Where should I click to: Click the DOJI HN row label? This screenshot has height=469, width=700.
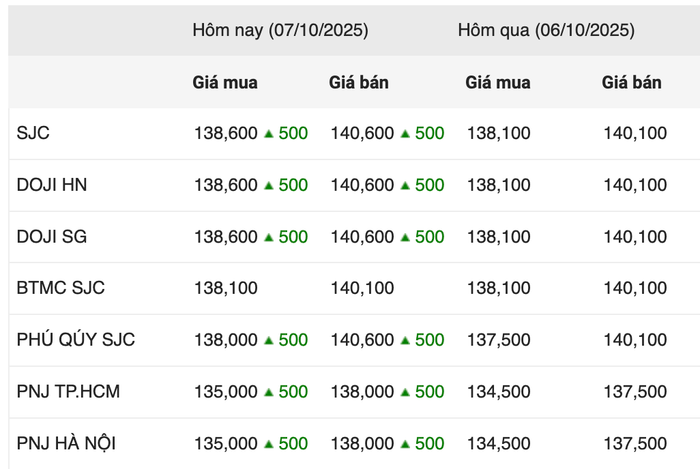(50, 185)
